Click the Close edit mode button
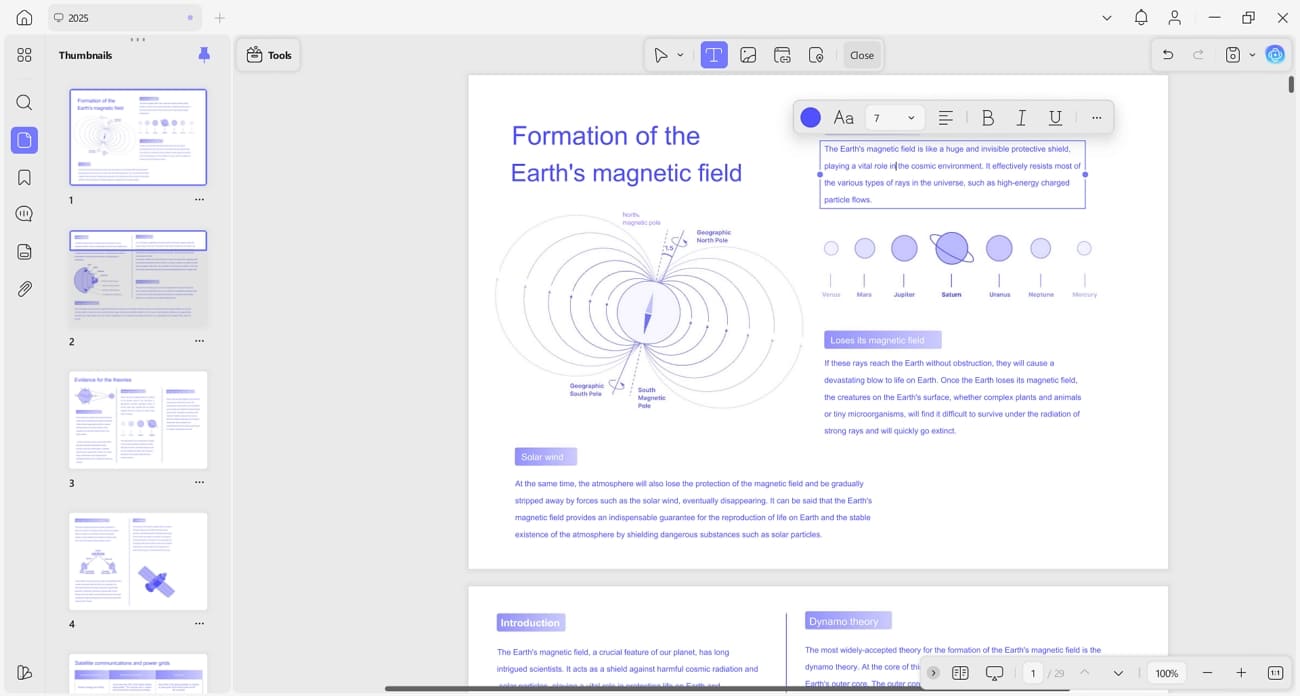The image size is (1300, 696). click(x=862, y=55)
